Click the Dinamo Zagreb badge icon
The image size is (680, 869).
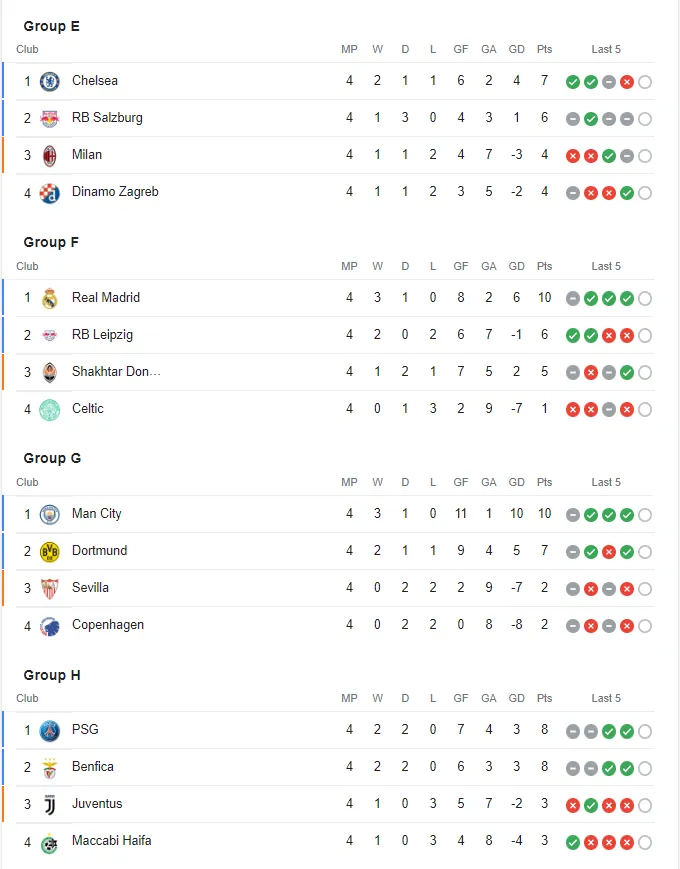pos(49,192)
